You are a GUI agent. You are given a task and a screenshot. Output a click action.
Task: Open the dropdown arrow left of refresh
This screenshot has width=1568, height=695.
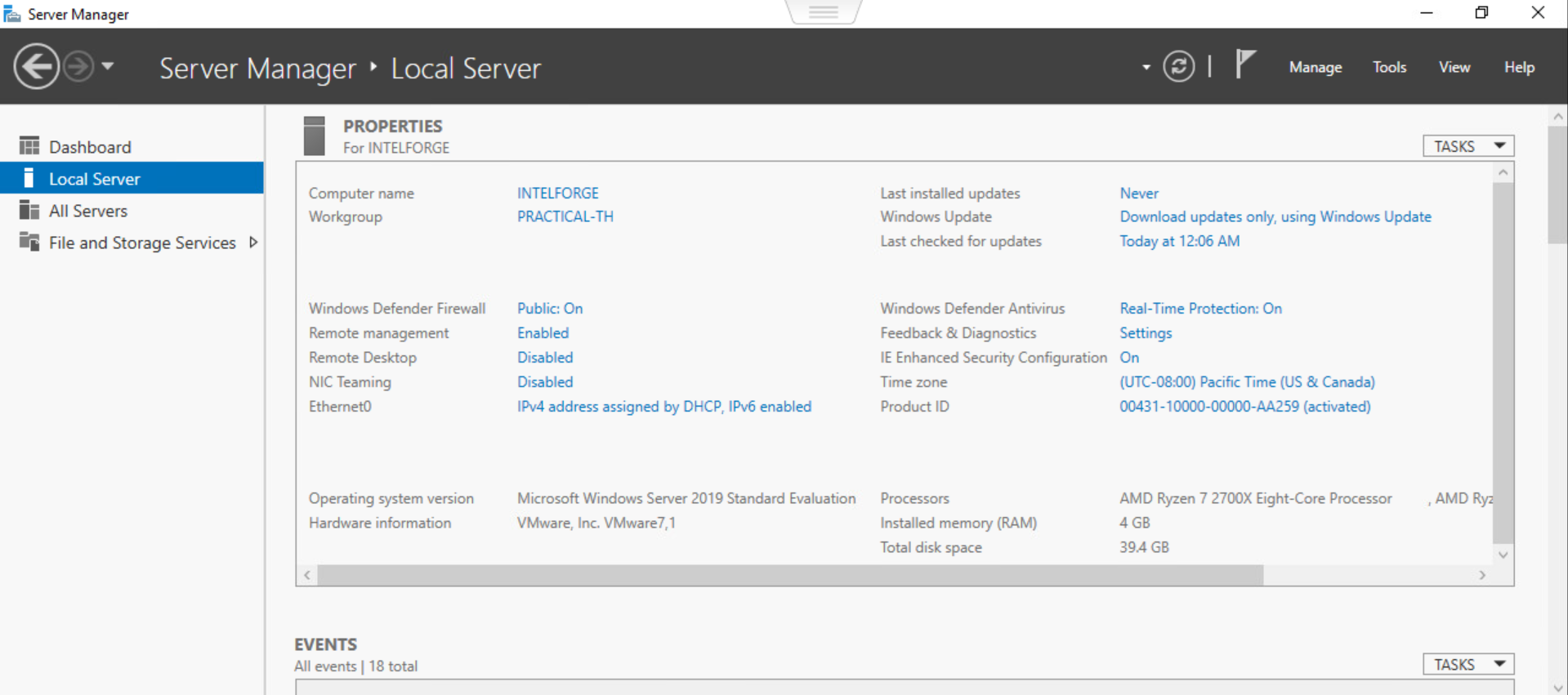point(1146,67)
